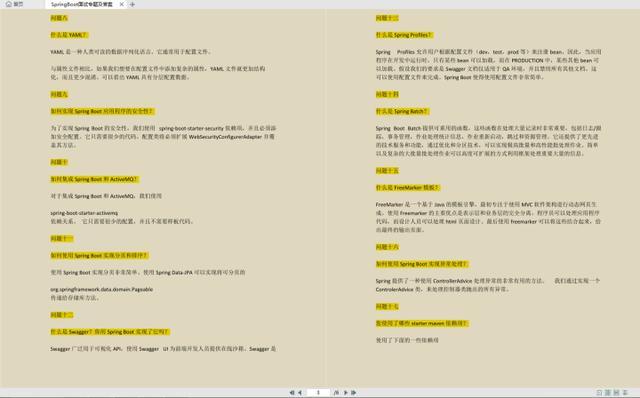640x398 pixels.
Task: Click the highlighted heading about YAML
Action: pos(69,35)
